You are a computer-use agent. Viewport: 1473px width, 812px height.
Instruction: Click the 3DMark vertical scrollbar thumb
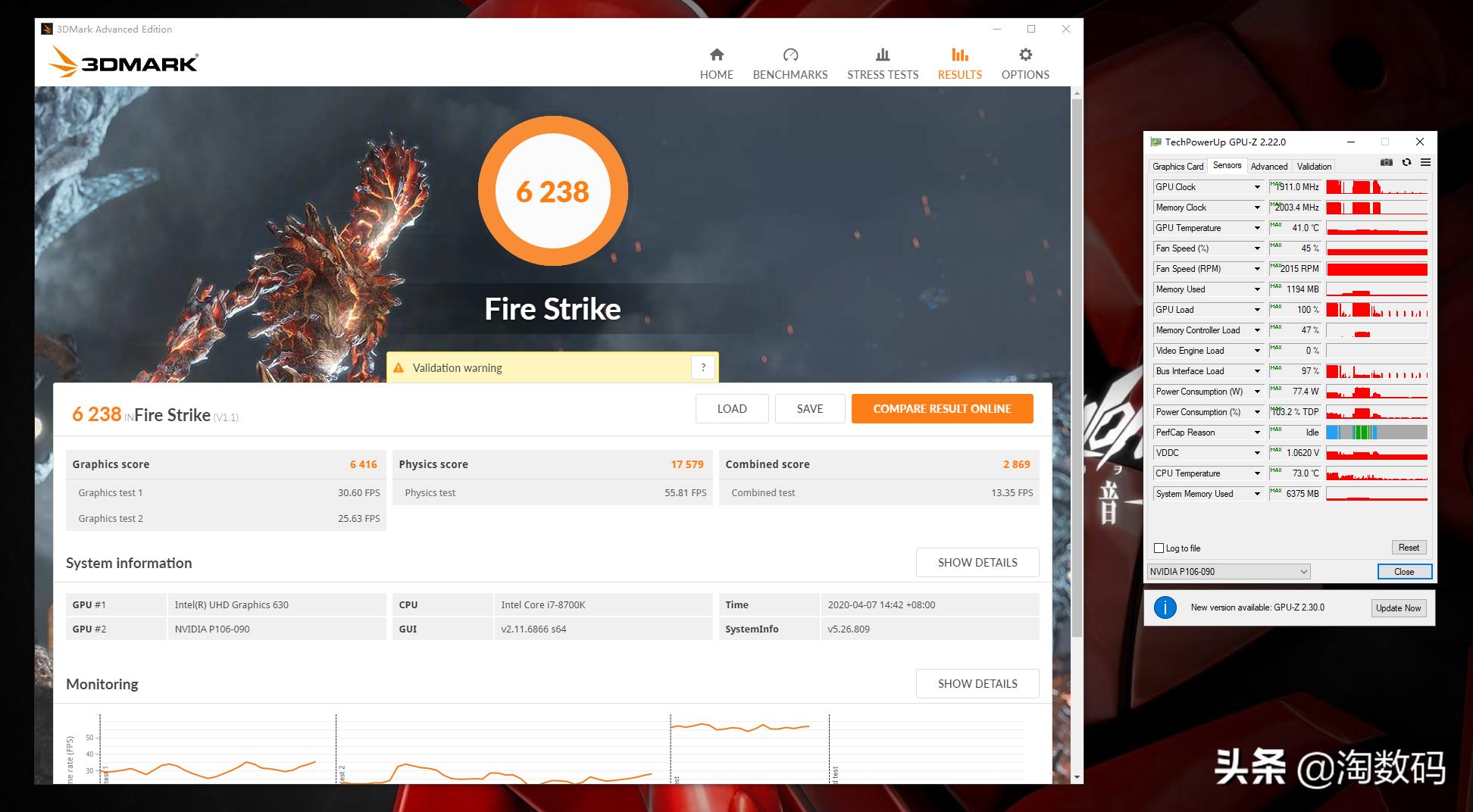tap(1077, 368)
